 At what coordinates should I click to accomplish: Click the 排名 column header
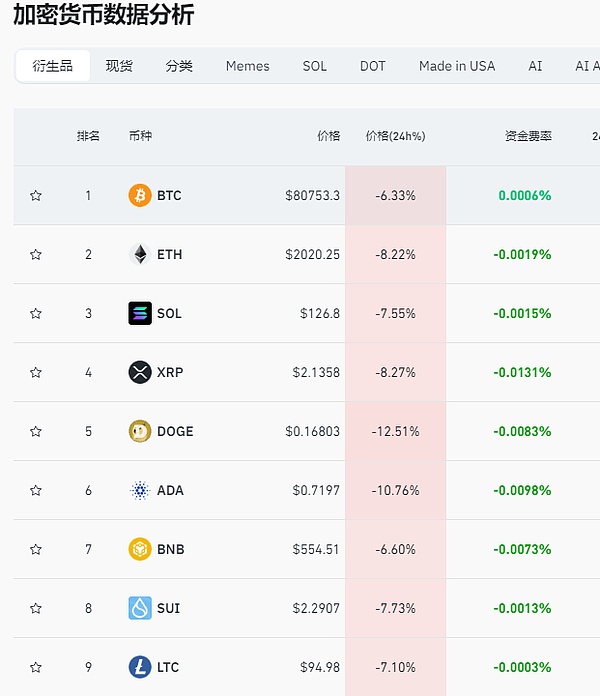pyautogui.click(x=88, y=136)
